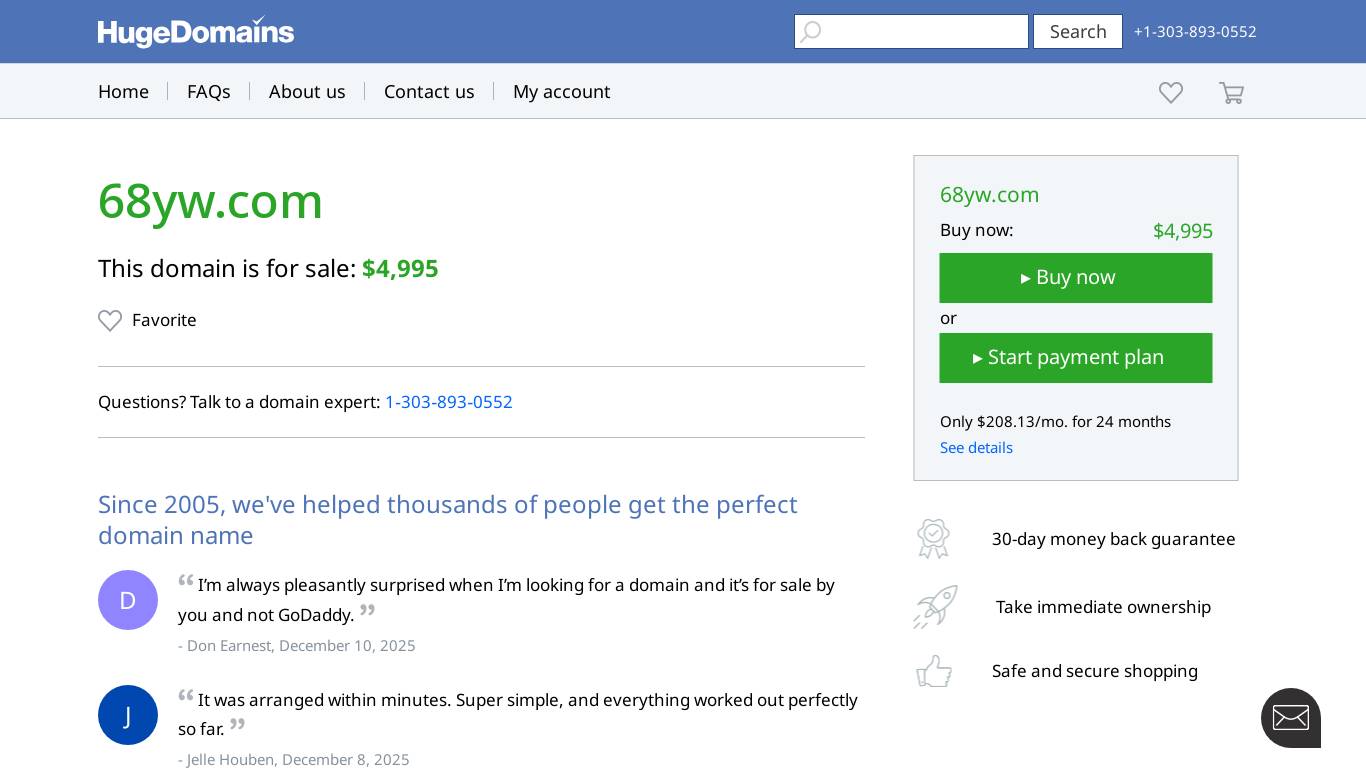Click Don Earnest's avatar circle
The width and height of the screenshot is (1366, 768).
(x=128, y=600)
